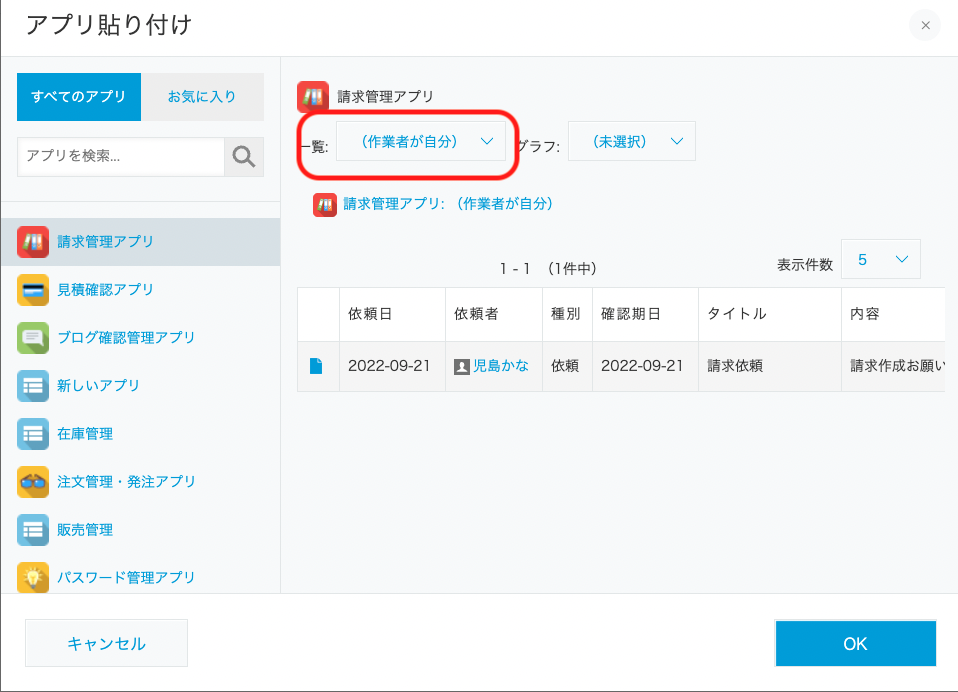Open the 請求管理アプリ: (作業者が自分) link
Screen dimensions: 958x692
[448, 204]
